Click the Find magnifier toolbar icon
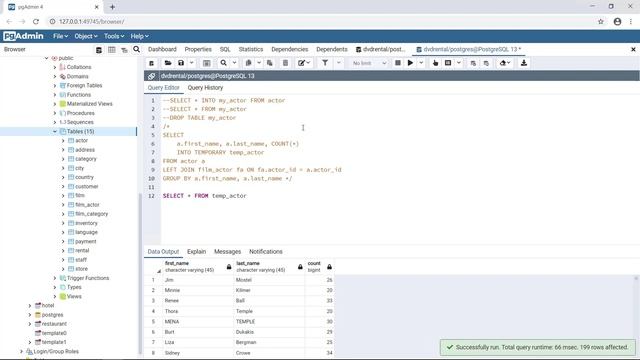Viewport: 640px width, 360px height. tap(224, 63)
